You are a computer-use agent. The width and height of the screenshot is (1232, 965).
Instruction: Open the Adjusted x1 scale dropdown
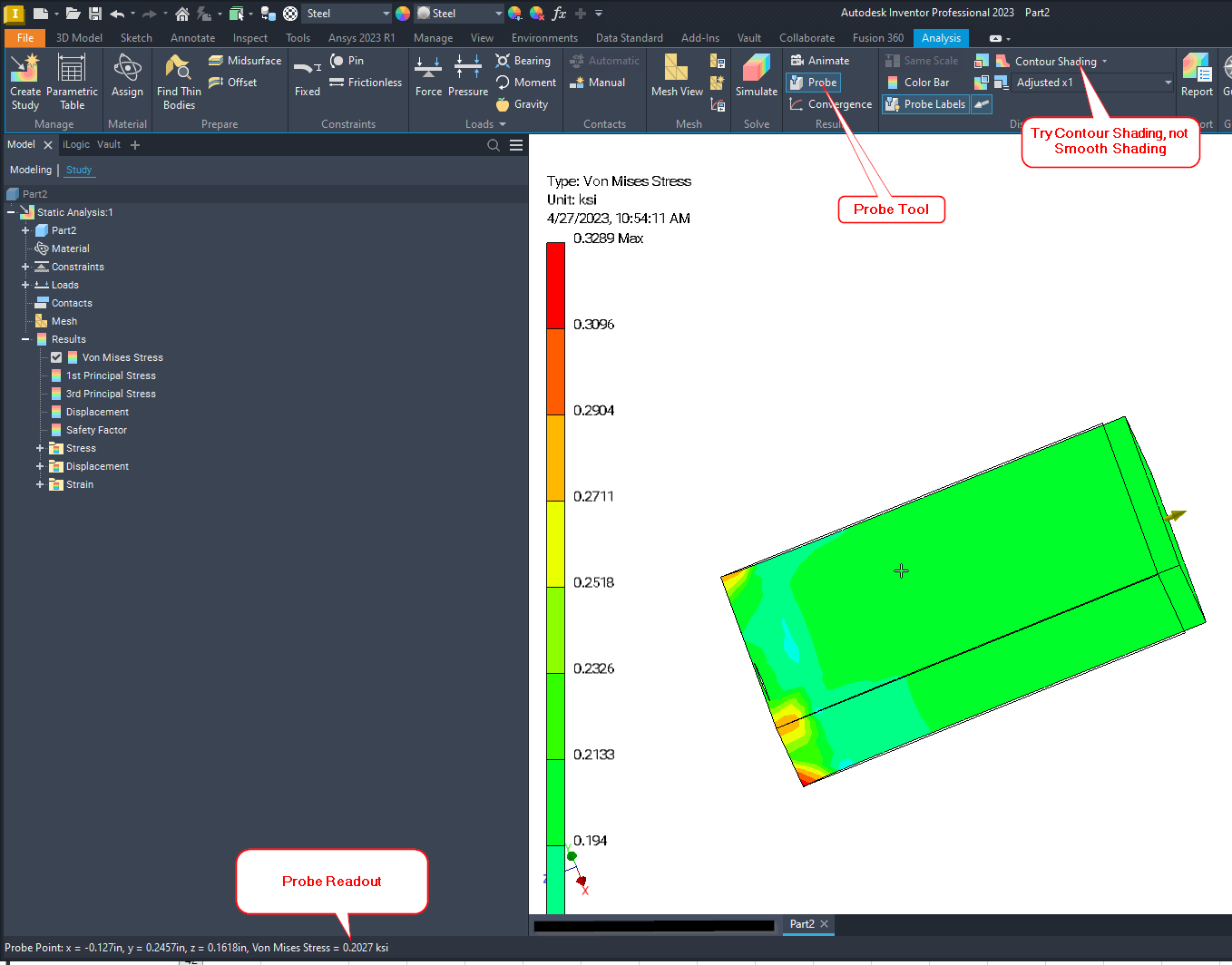(x=1168, y=82)
